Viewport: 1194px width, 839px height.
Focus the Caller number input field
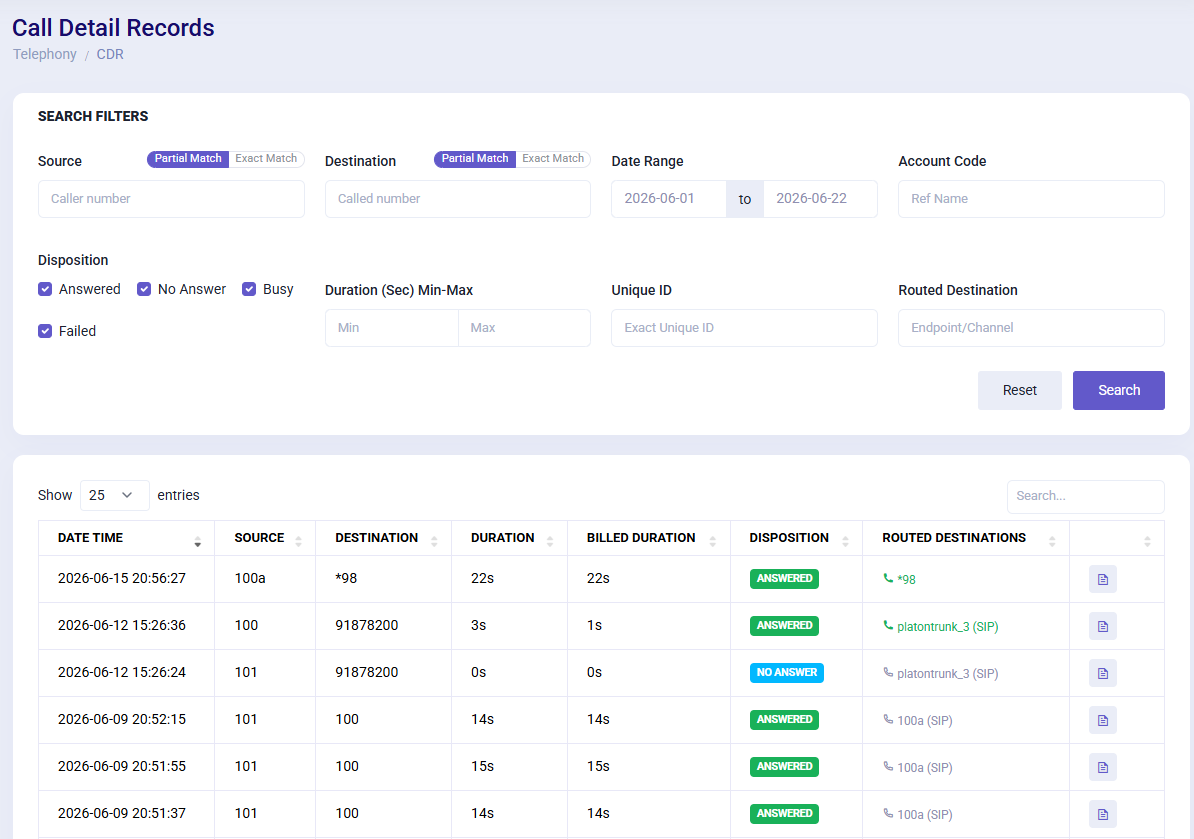[171, 199]
